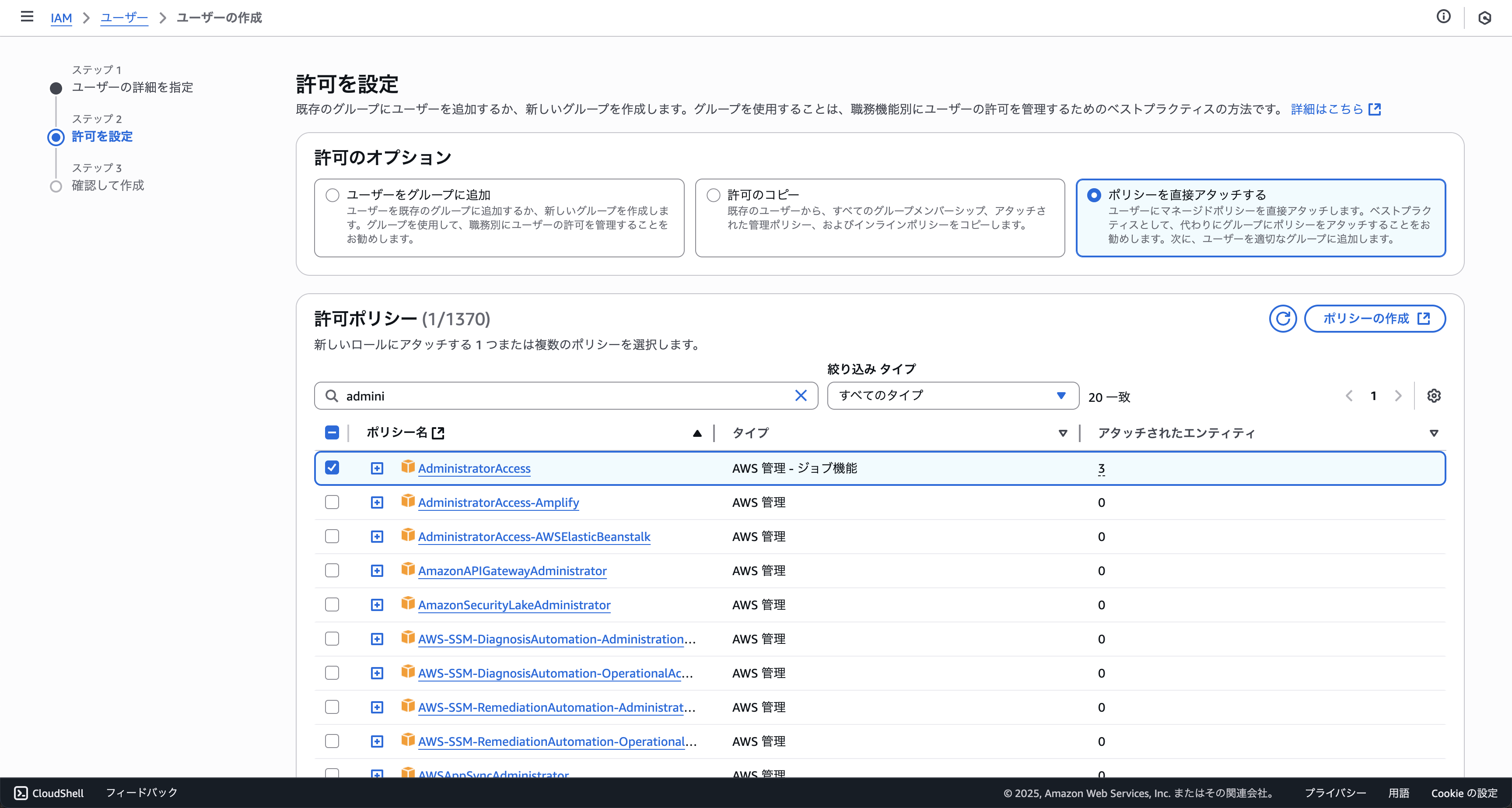Clear the policy search field
Image resolution: width=1512 pixels, height=808 pixels.
(x=801, y=396)
